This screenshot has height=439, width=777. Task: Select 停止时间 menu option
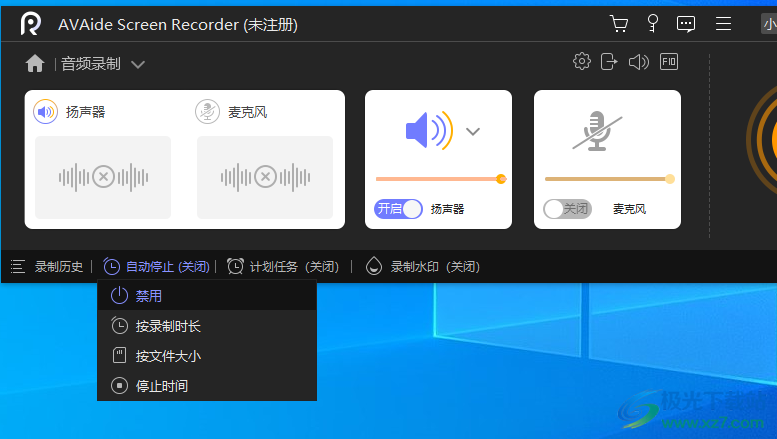(207, 385)
